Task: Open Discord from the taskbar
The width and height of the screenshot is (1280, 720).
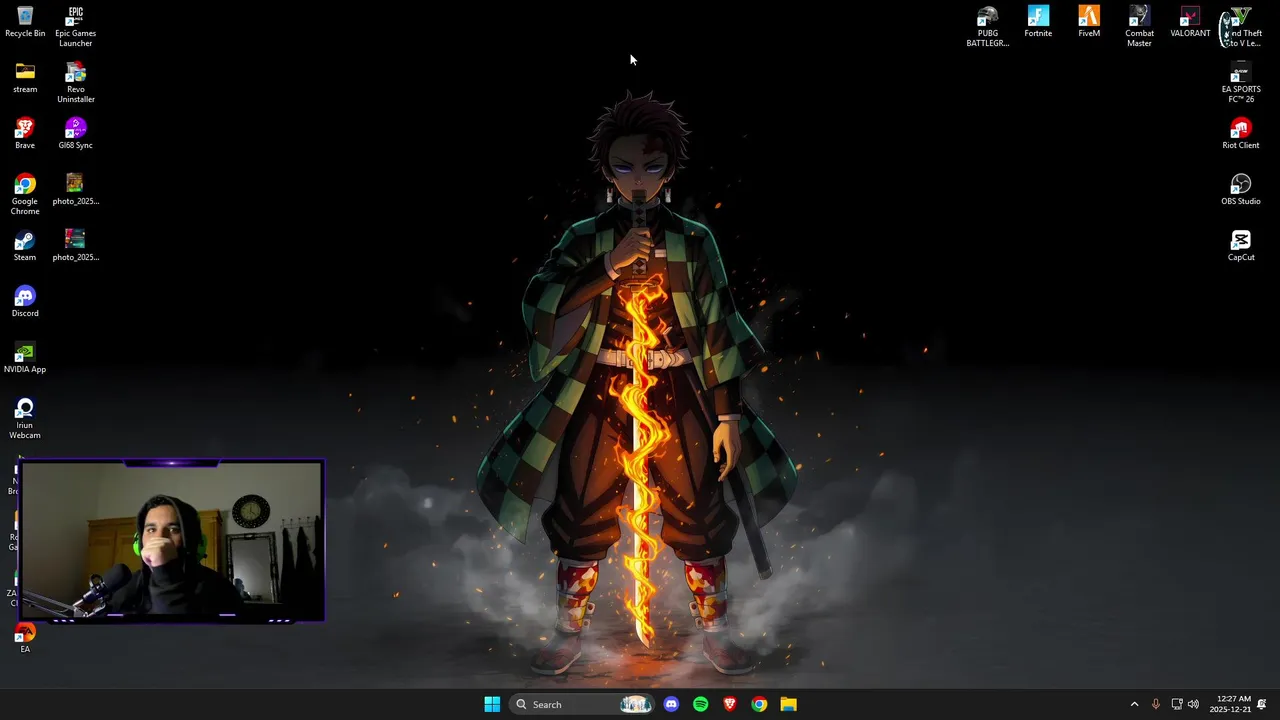Action: click(671, 704)
